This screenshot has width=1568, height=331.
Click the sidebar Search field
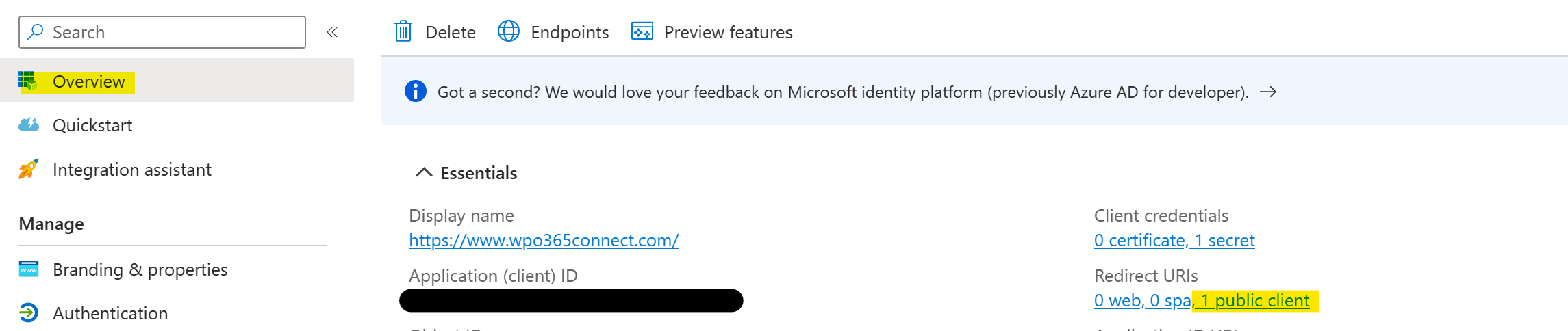coord(162,32)
